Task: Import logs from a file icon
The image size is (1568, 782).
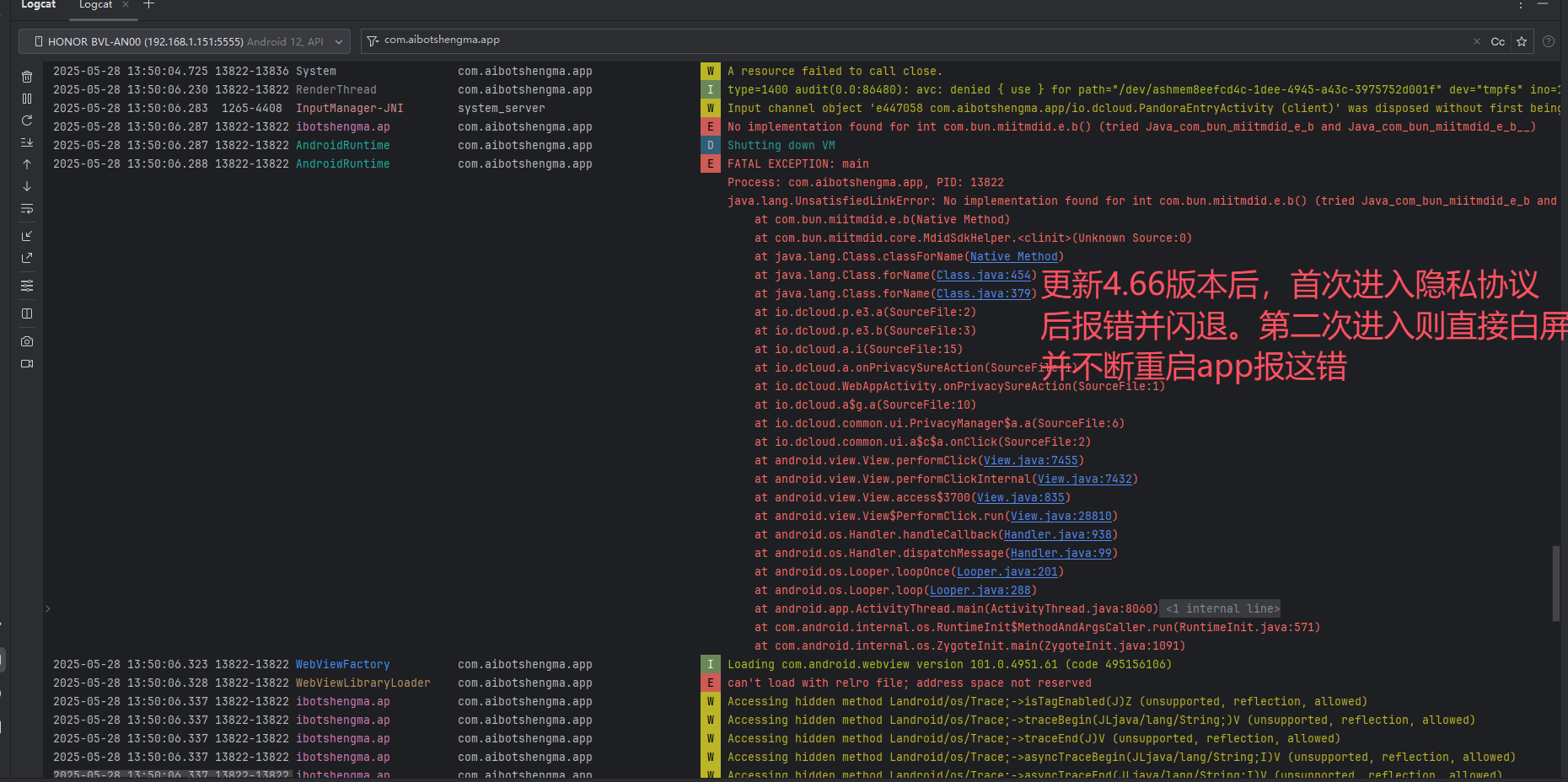Action: tap(27, 236)
